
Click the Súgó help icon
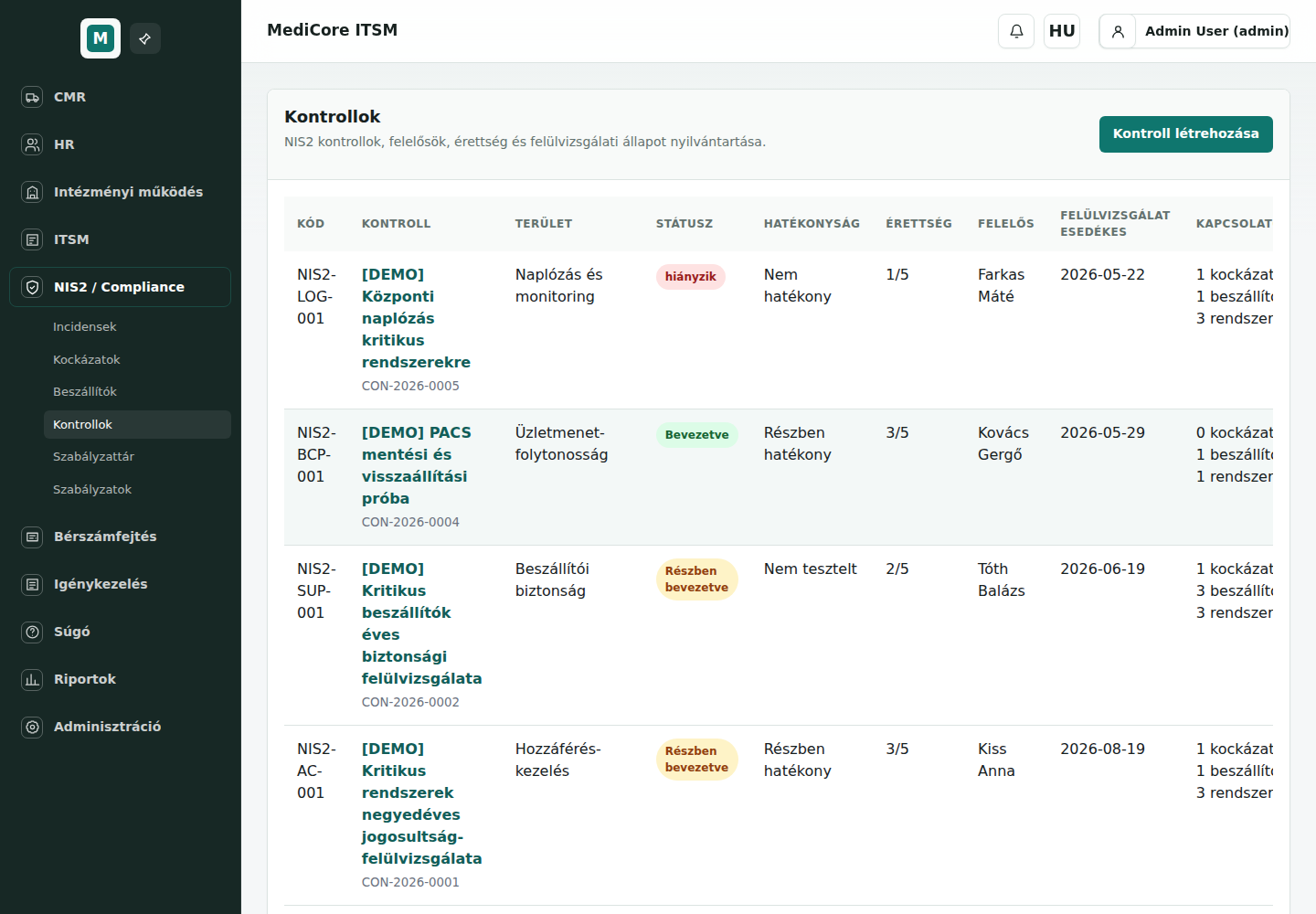tap(32, 632)
